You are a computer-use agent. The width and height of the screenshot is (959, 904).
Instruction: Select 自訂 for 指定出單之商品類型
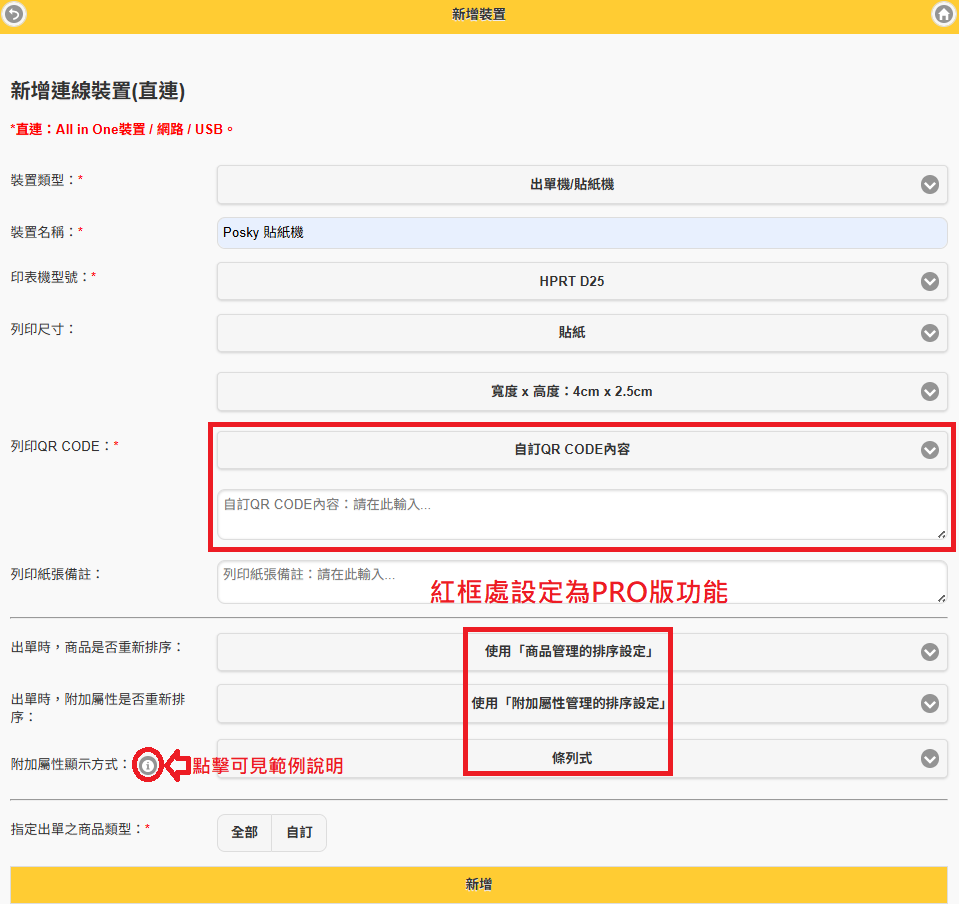[299, 832]
